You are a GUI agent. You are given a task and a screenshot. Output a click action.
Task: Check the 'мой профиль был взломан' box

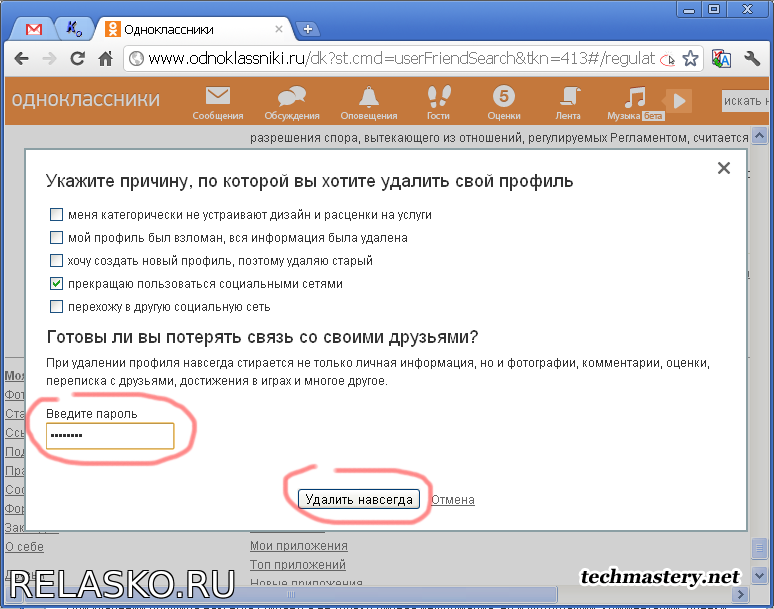57,238
